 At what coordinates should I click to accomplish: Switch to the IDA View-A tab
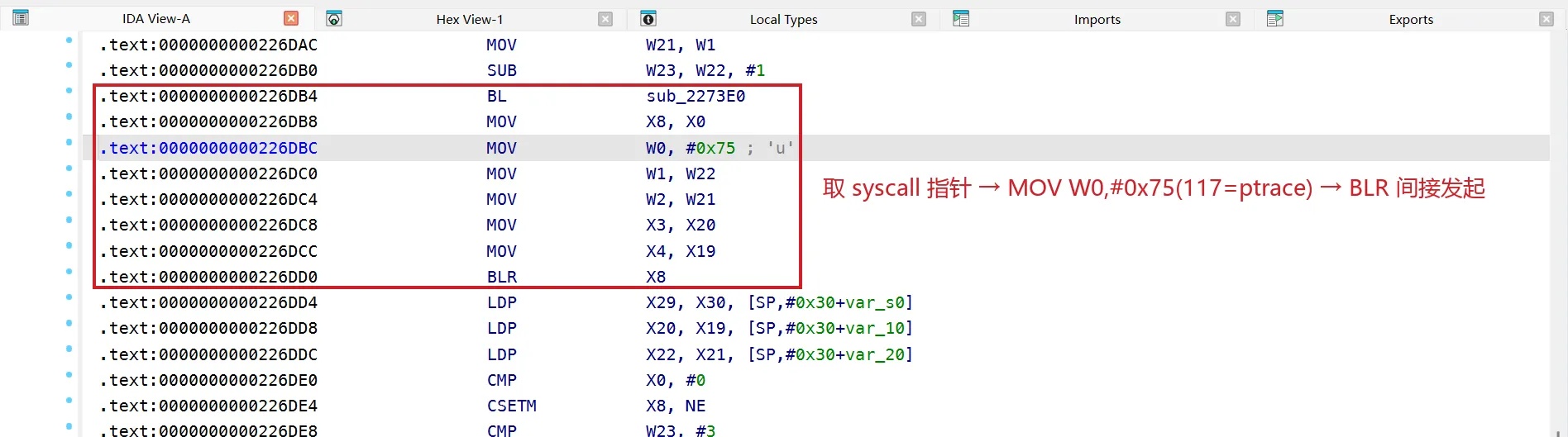tap(156, 18)
